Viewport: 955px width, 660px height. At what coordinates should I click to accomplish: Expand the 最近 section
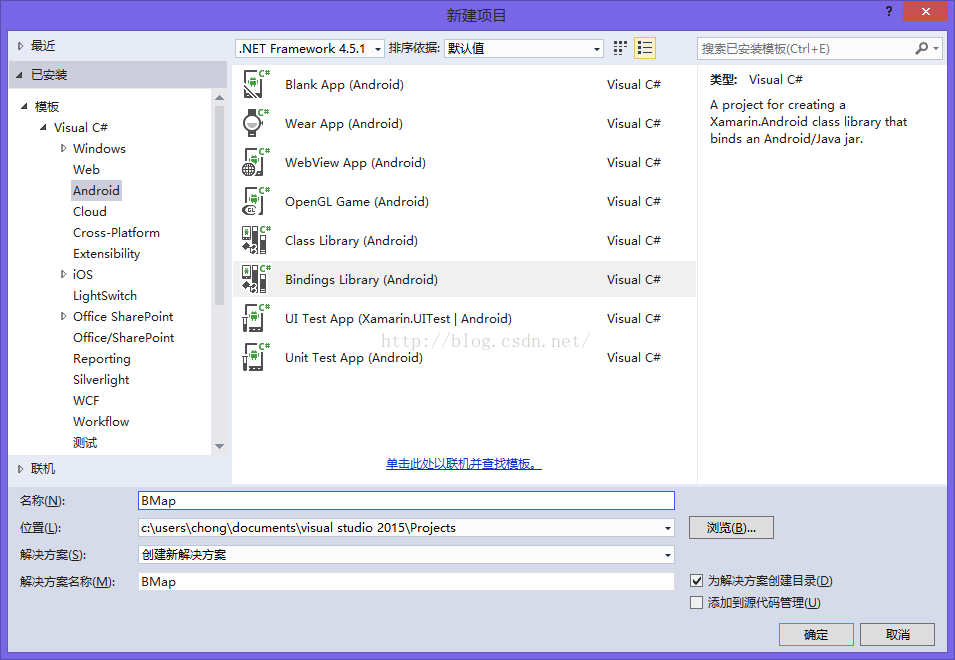click(20, 46)
